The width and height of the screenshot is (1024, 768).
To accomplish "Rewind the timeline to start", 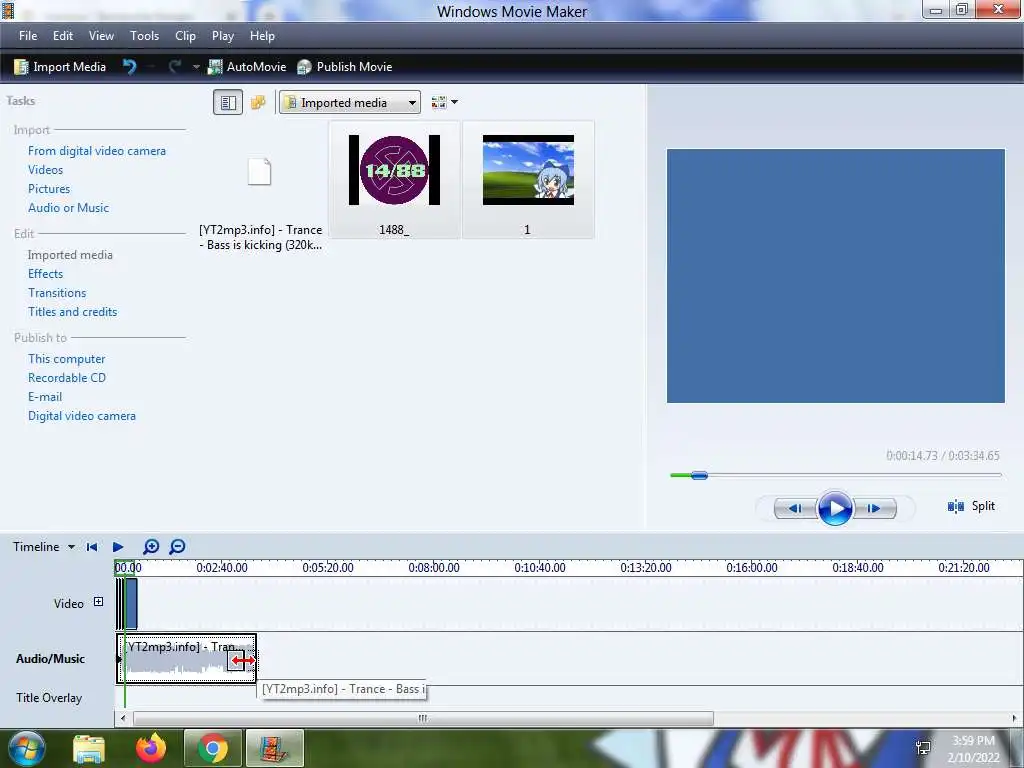I will click(92, 547).
